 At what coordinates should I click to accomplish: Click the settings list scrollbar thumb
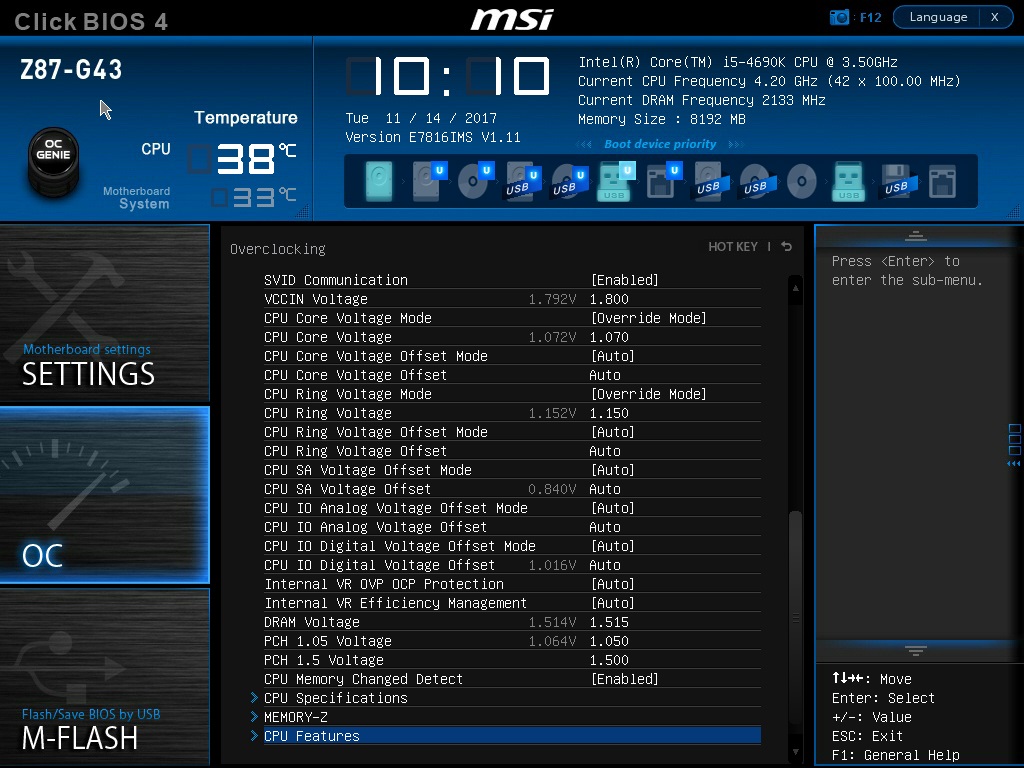pos(795,616)
